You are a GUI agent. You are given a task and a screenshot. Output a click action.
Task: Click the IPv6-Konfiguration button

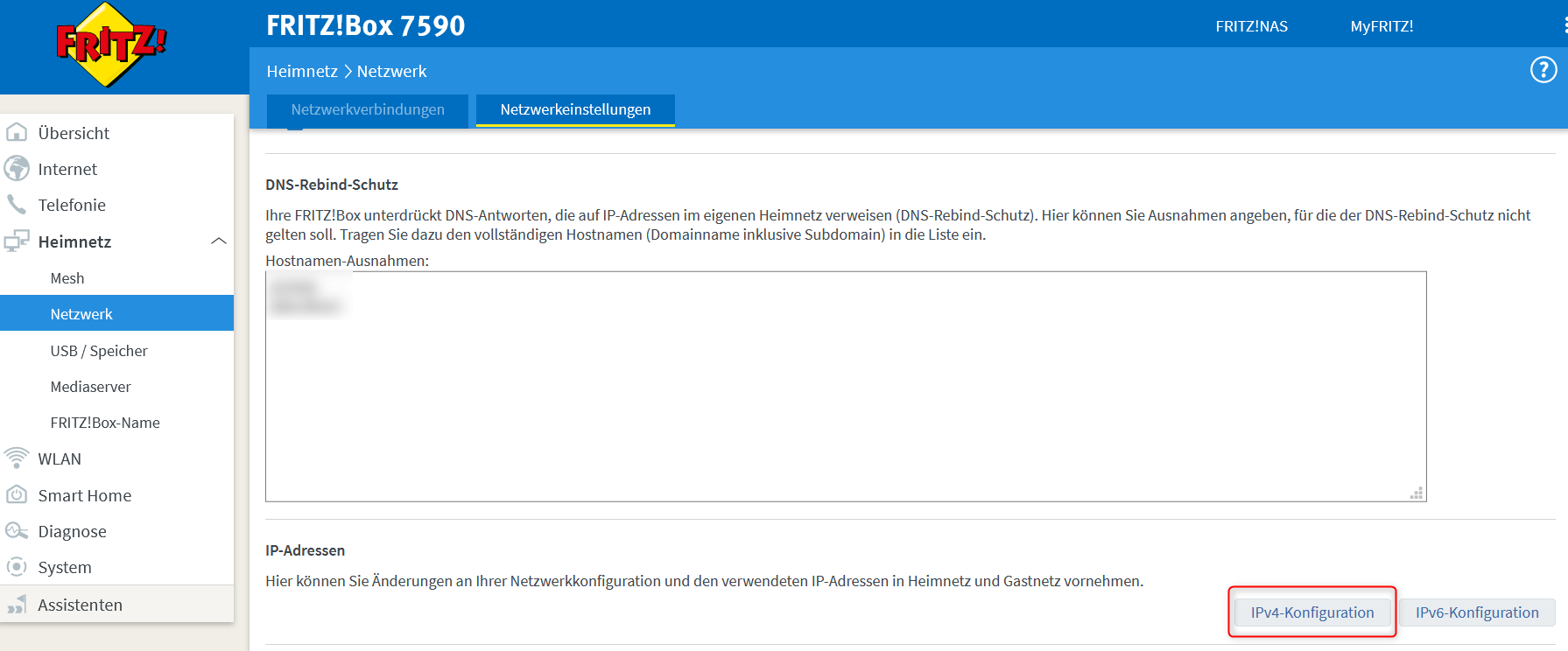tap(1477, 612)
